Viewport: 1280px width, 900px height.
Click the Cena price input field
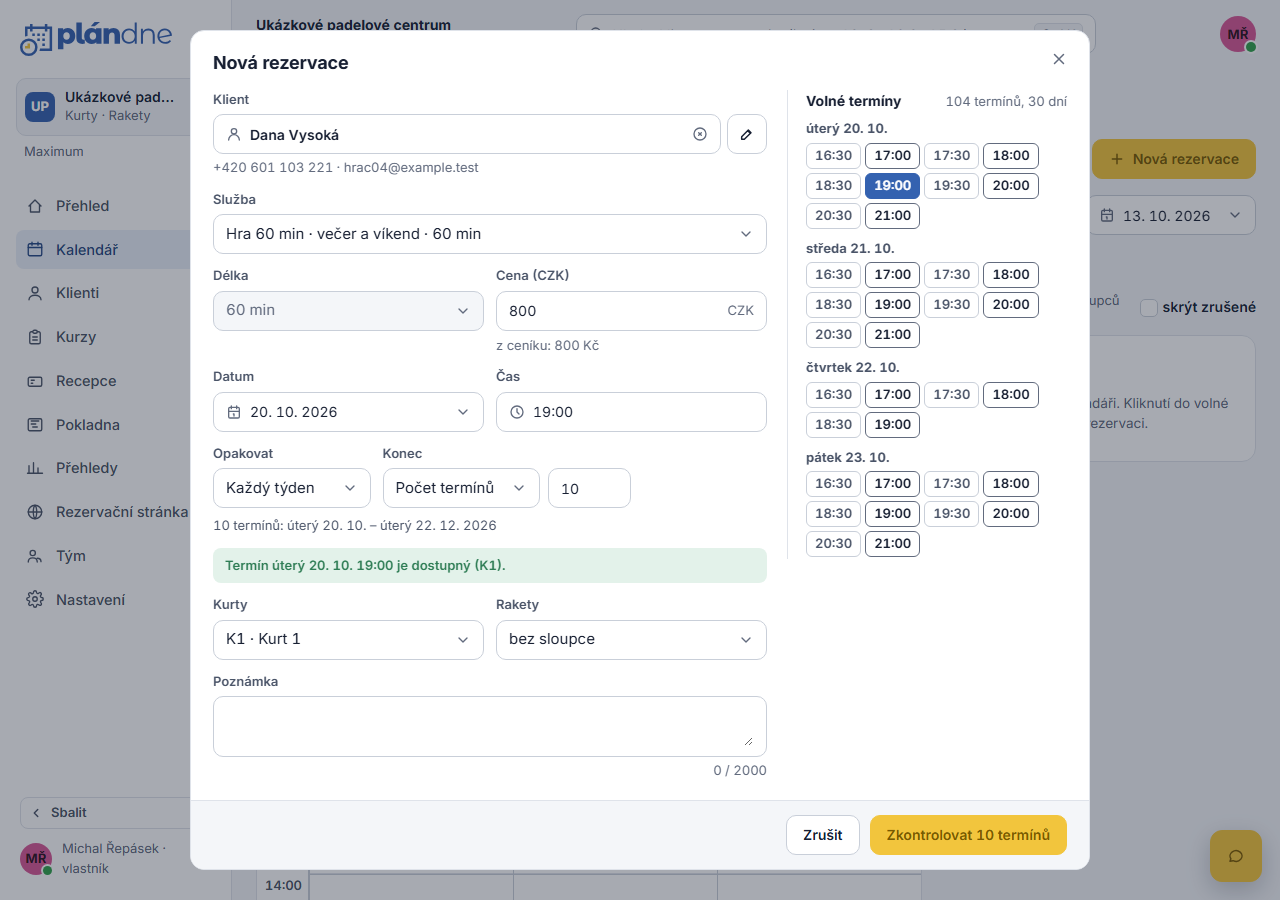(x=631, y=311)
